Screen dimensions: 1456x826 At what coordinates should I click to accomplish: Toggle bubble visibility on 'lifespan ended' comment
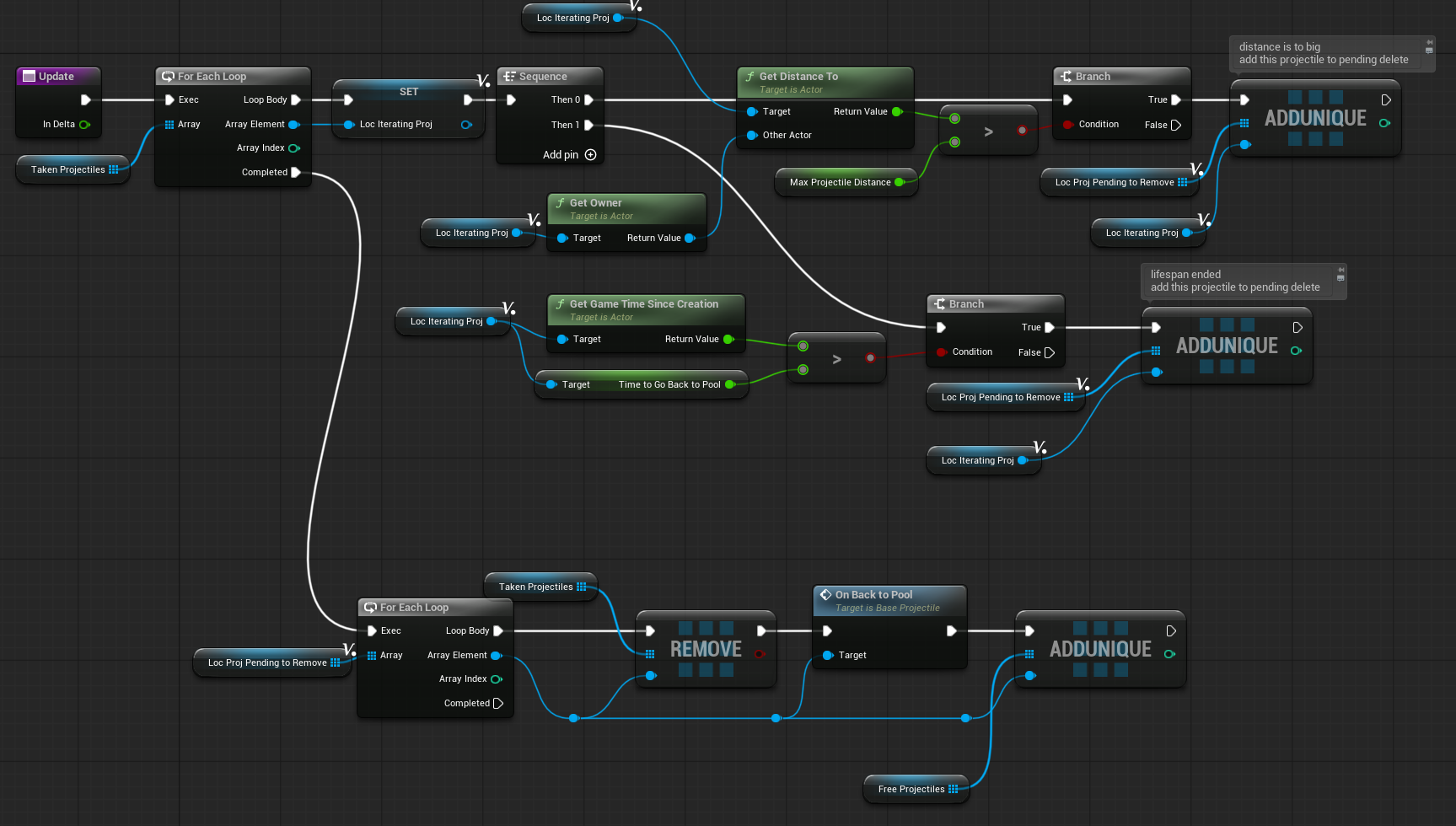pos(1340,279)
